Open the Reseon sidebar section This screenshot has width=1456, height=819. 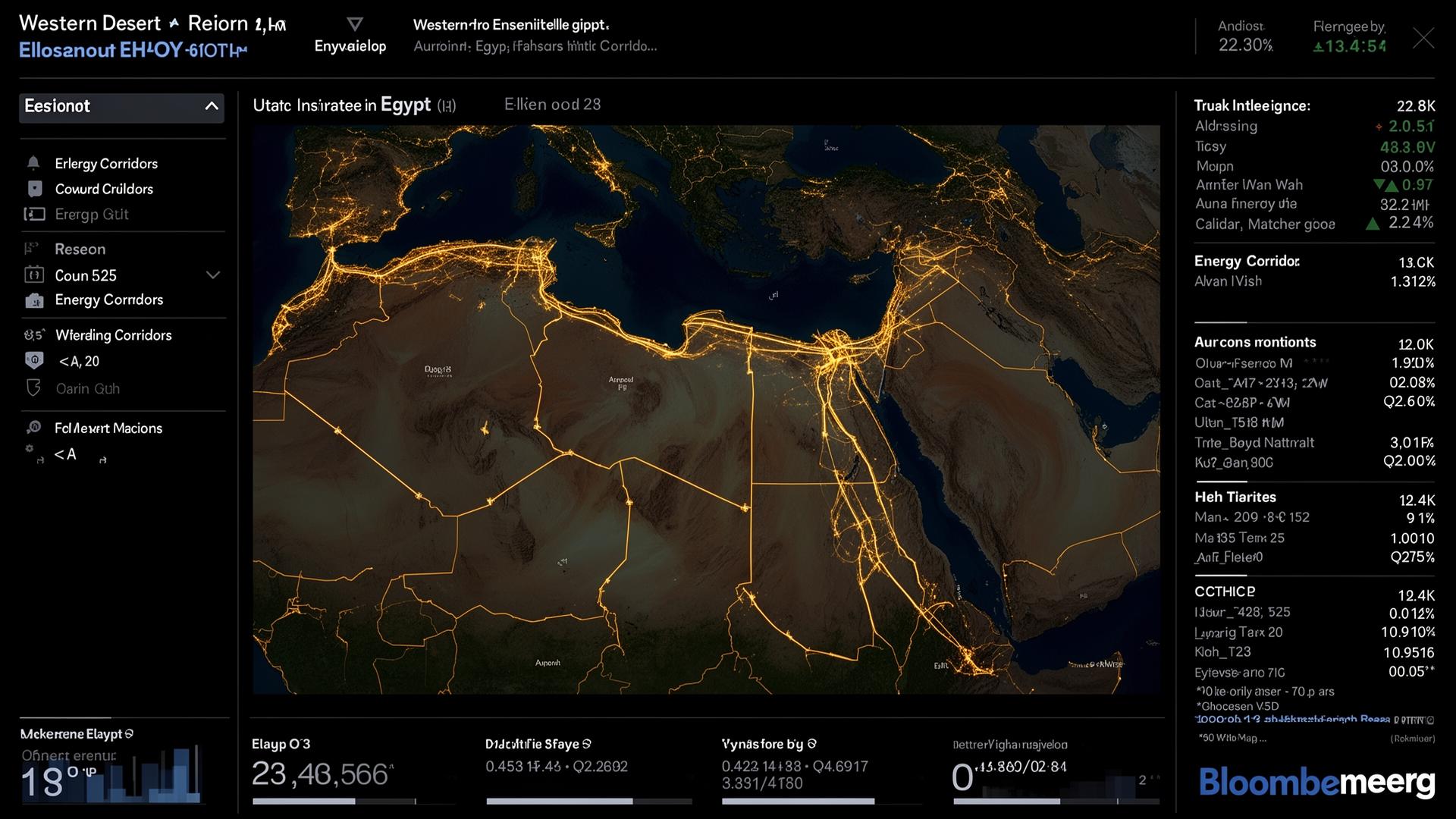pos(80,249)
